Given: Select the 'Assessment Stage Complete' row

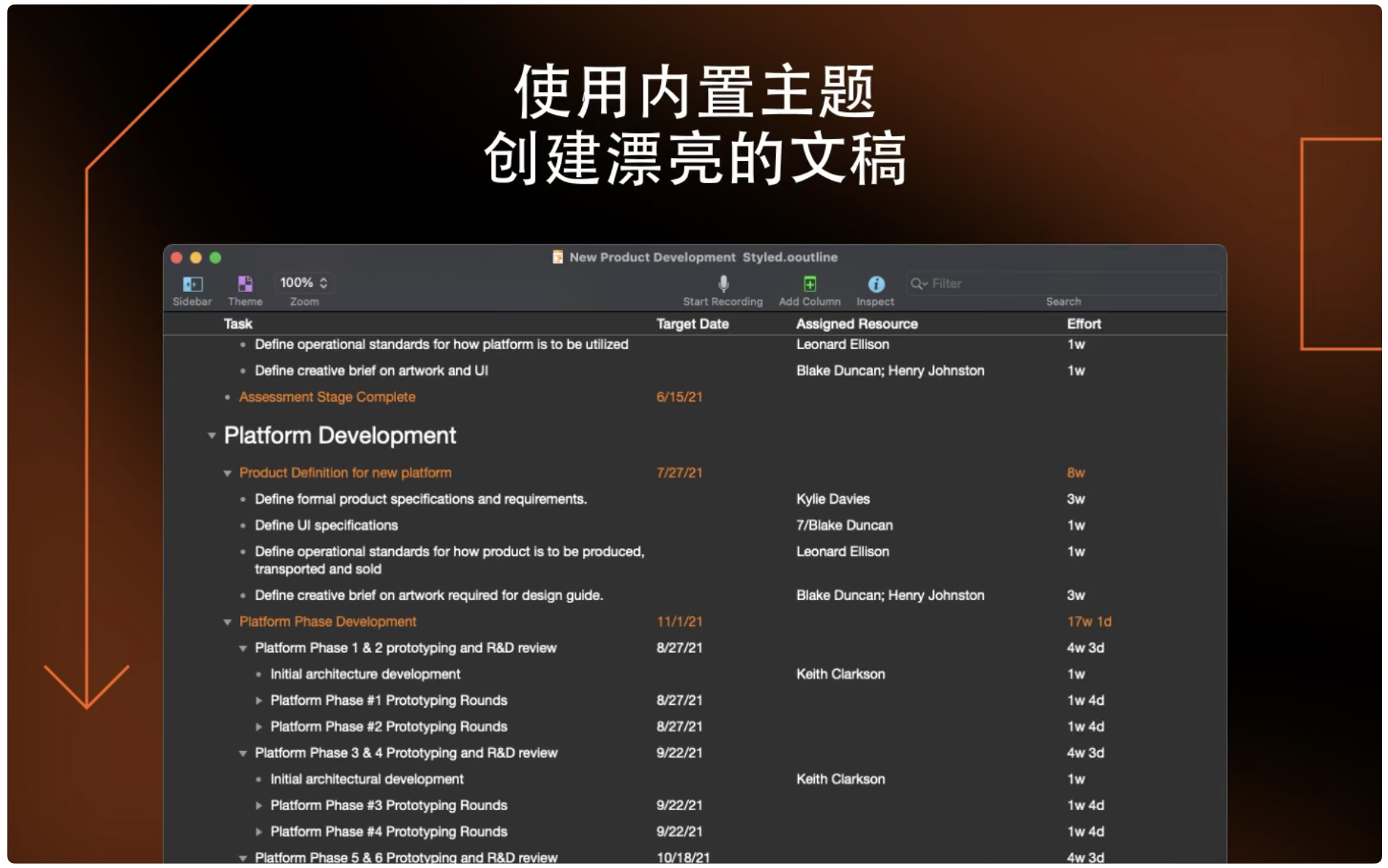Looking at the screenshot, I should (x=327, y=397).
